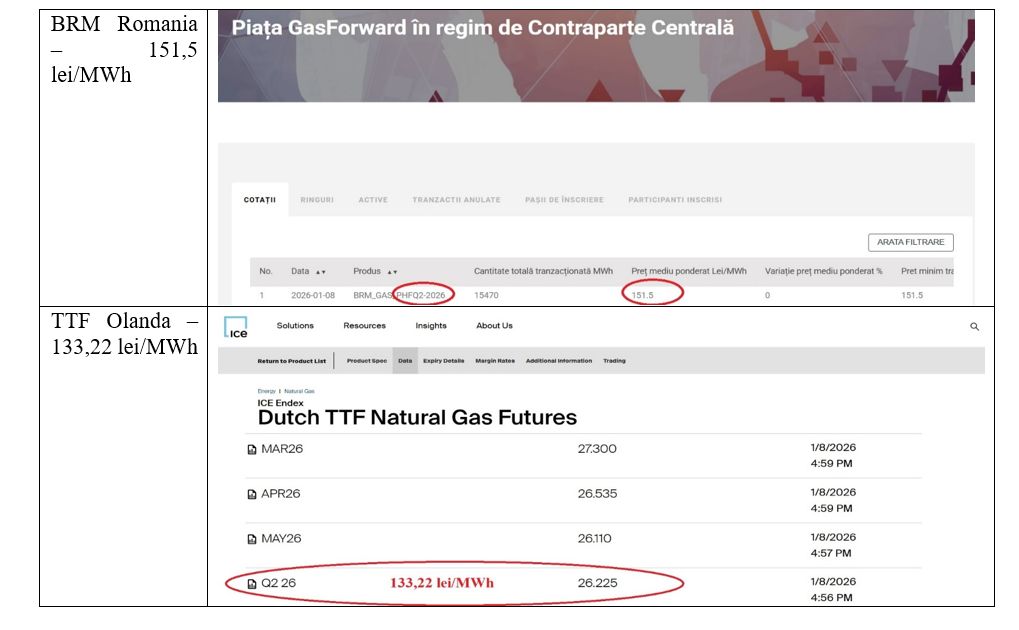Click the ARATA FILTRARE button

(910, 241)
